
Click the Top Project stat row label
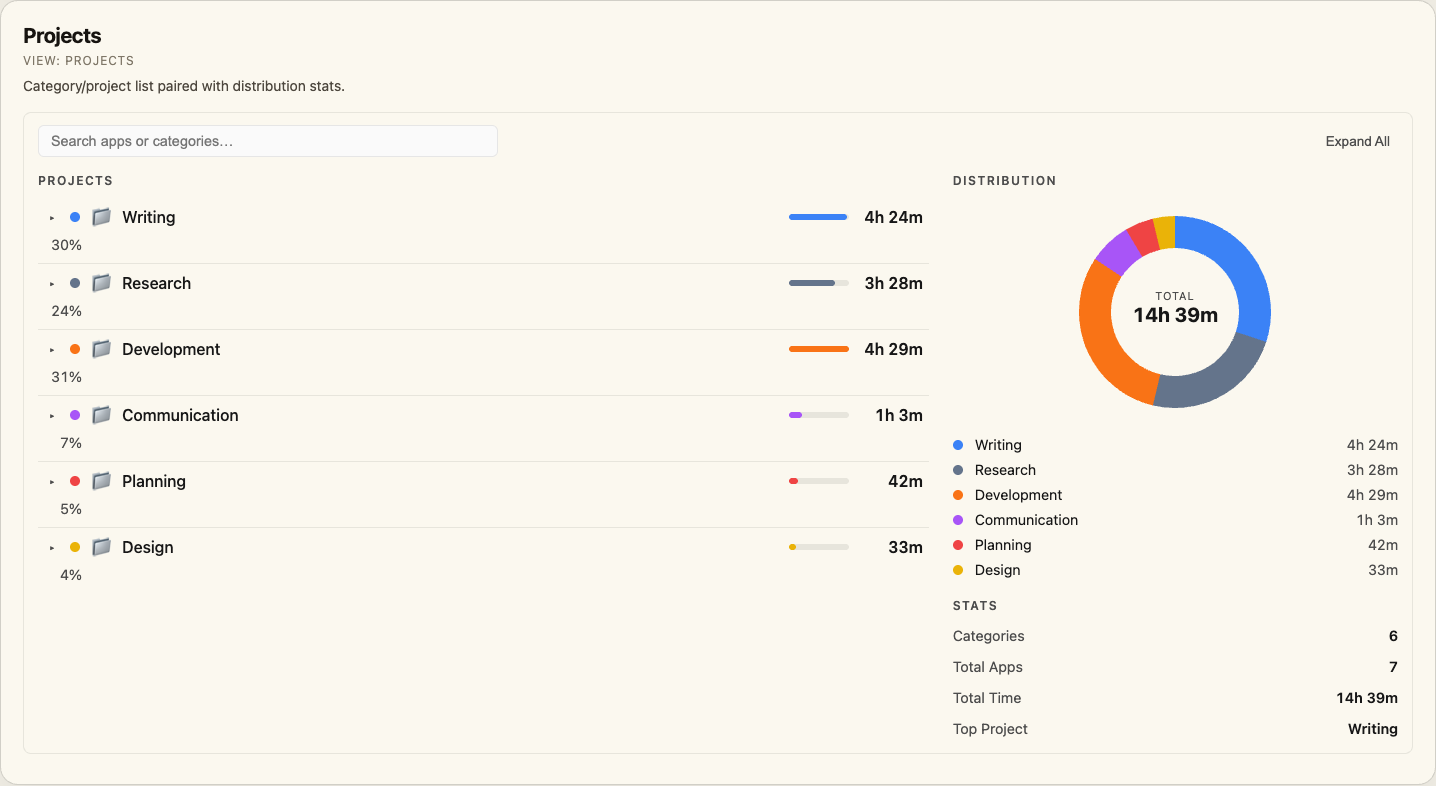point(990,729)
